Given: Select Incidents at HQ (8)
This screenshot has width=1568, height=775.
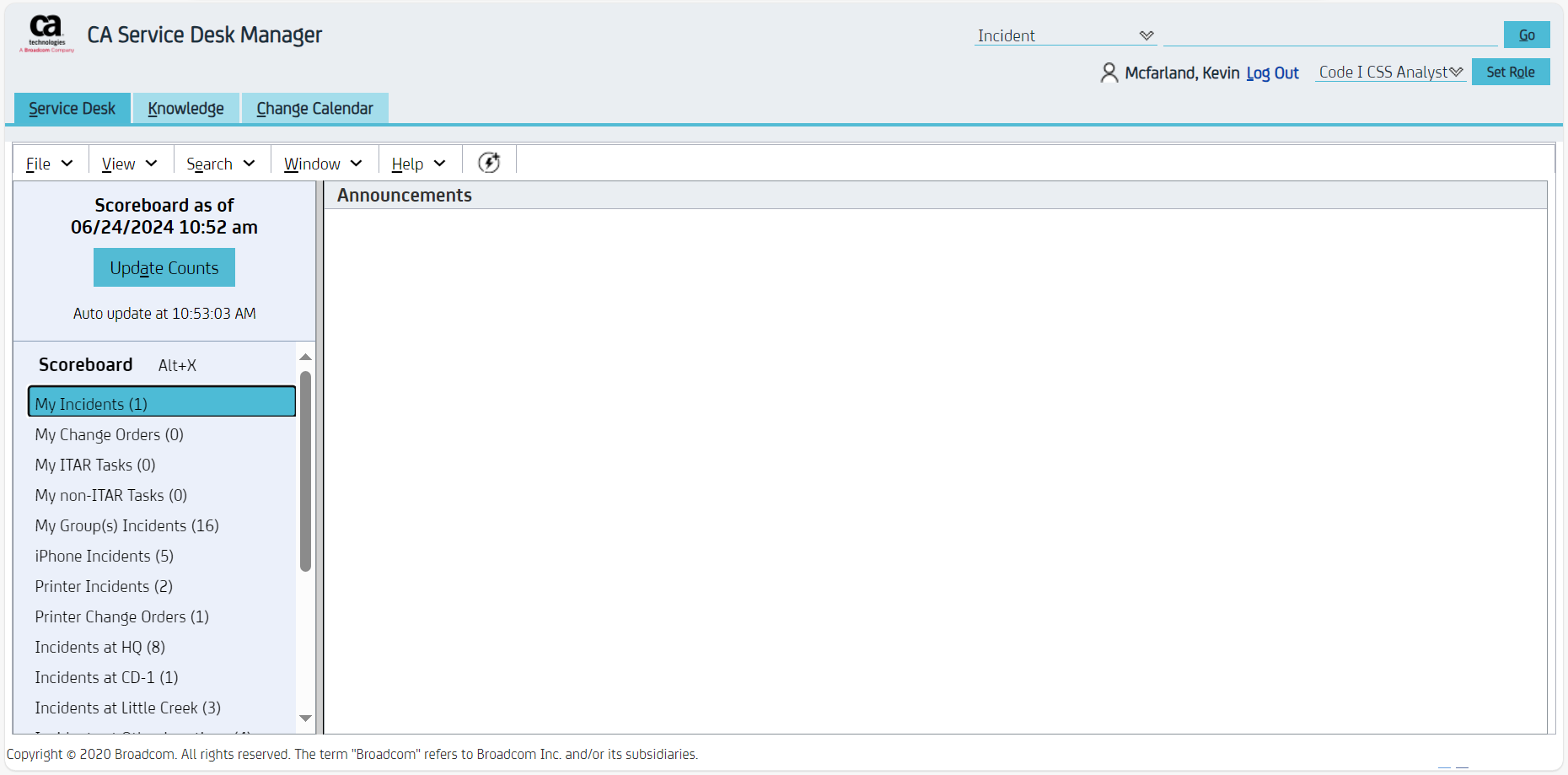Looking at the screenshot, I should coord(100,647).
